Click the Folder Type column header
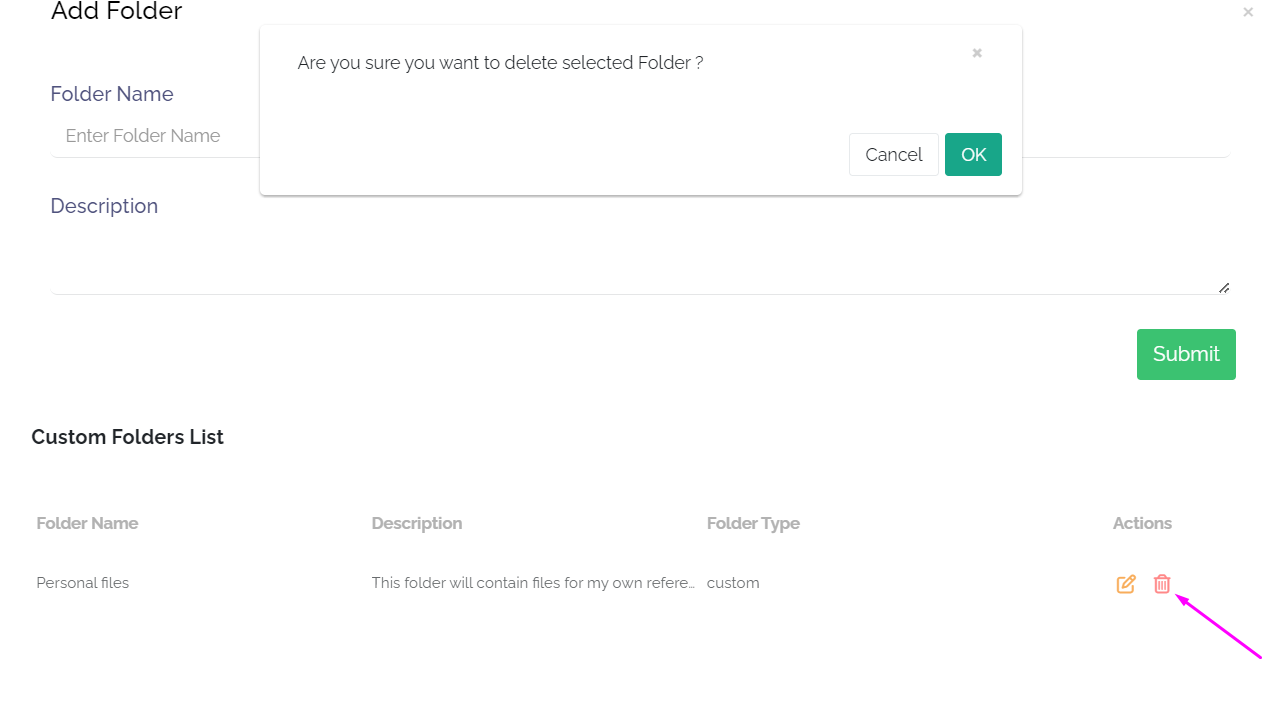Screen dimensions: 1281x724 [x=753, y=523]
